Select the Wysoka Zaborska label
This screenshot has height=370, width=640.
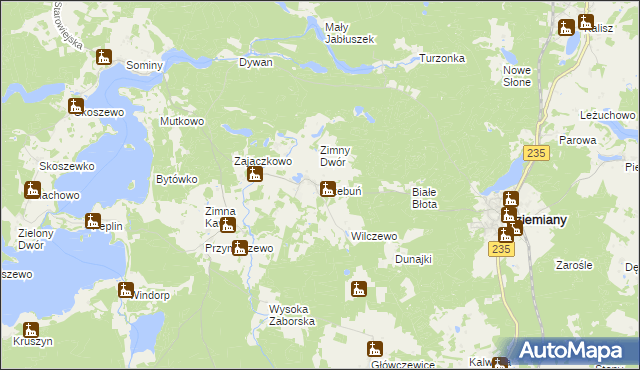pyautogui.click(x=292, y=315)
